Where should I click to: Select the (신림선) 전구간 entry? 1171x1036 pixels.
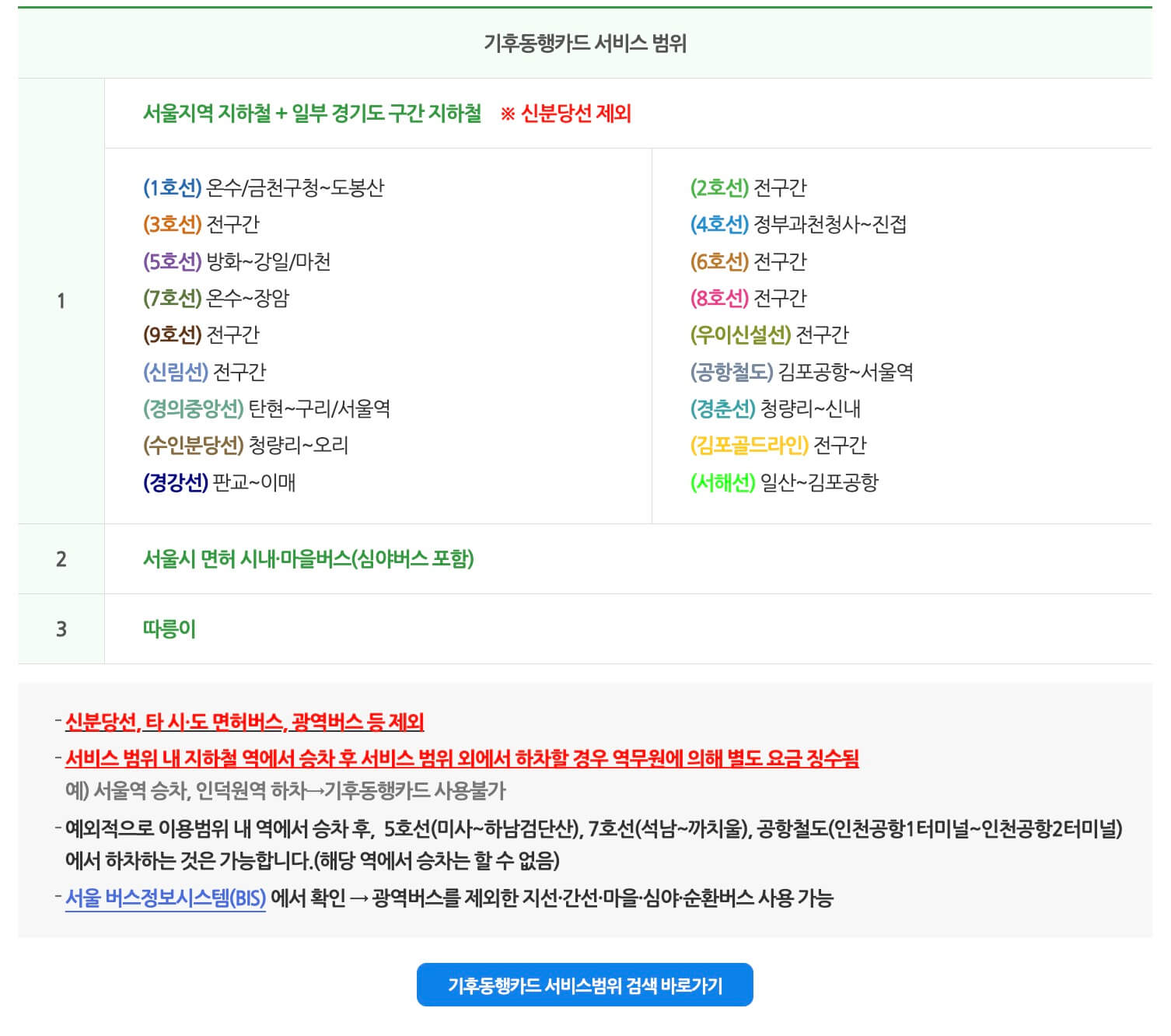[x=204, y=372]
